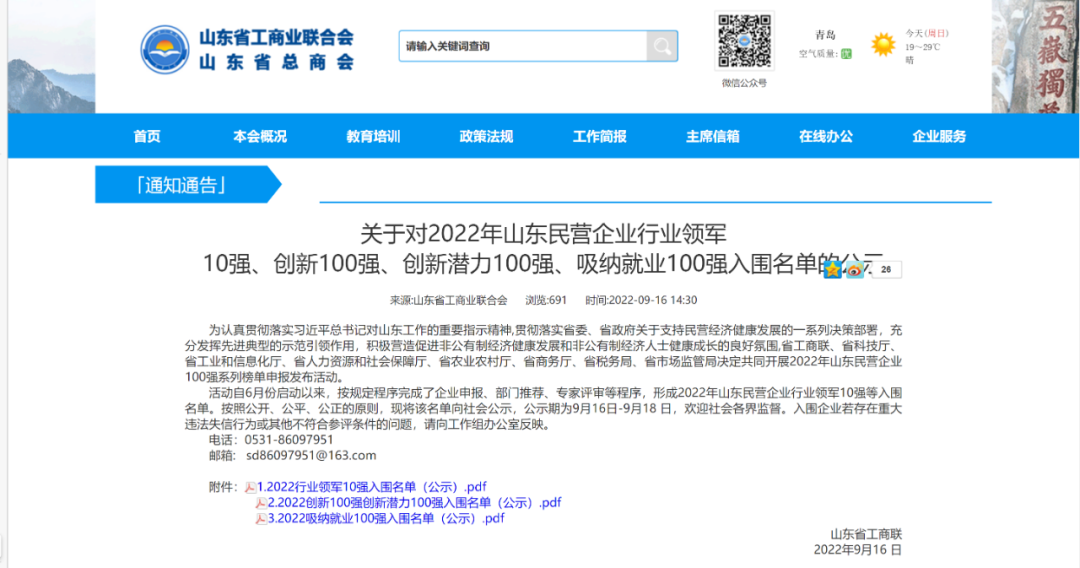Click the WeChat QR code image
The image size is (1080, 568).
pos(743,42)
